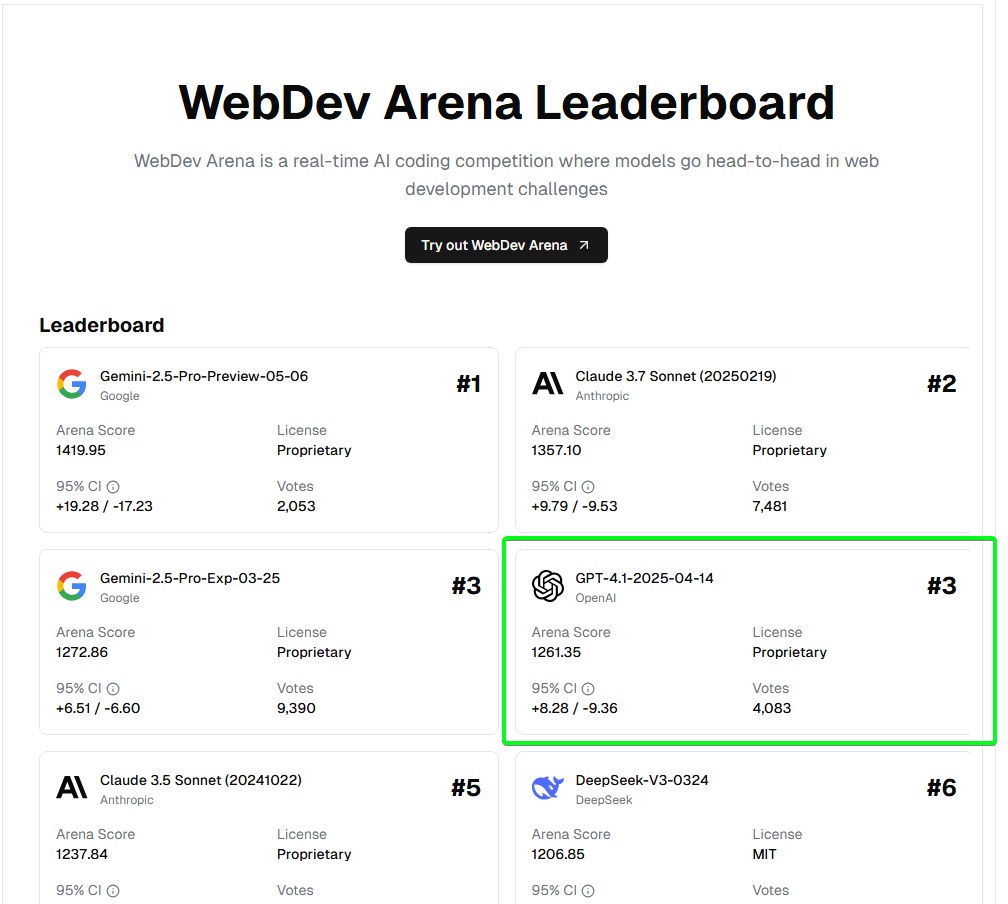
Task: Select the GPT-4.1-2025-04-14 model name
Action: 644,578
